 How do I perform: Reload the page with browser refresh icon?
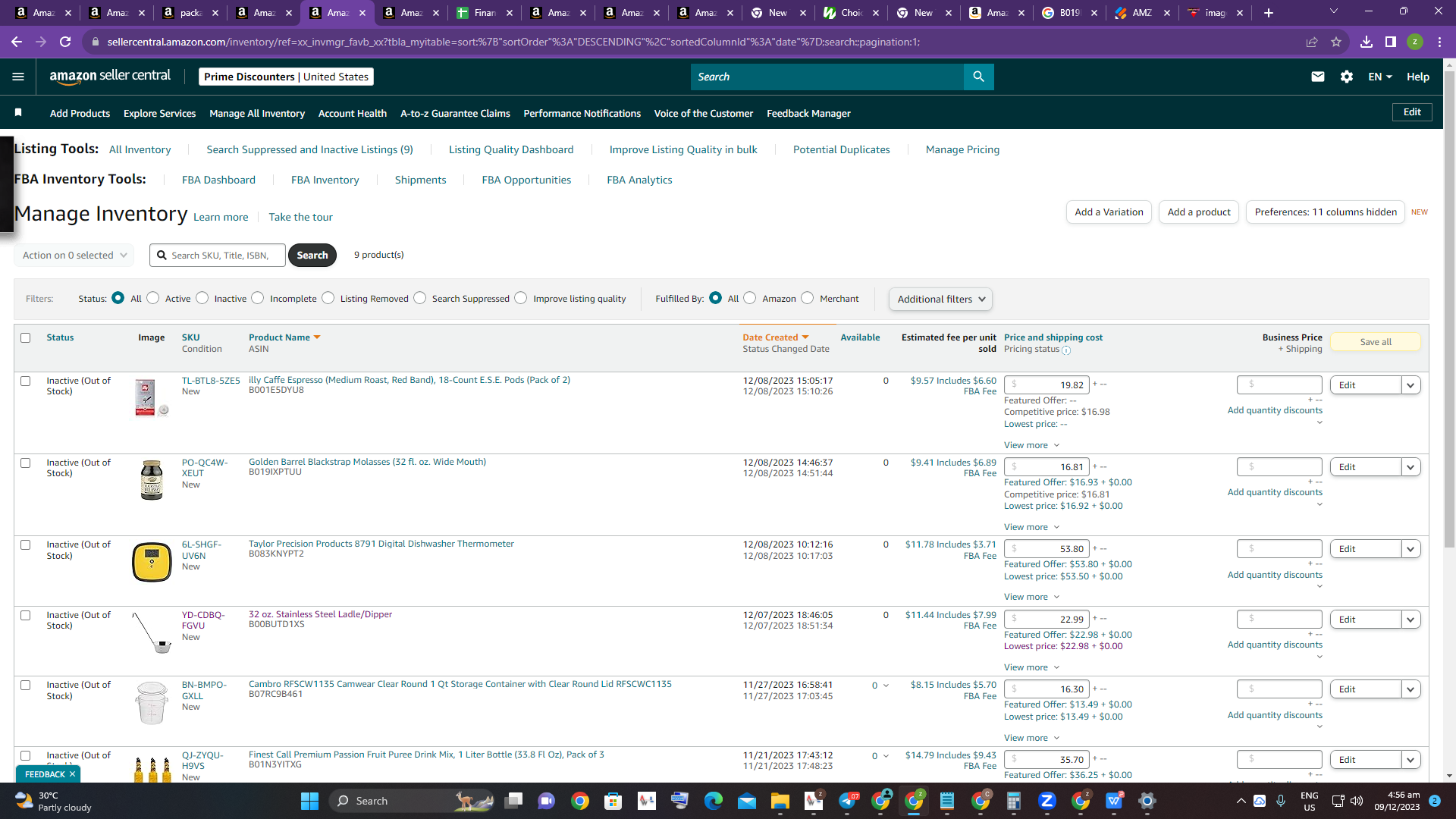(x=65, y=42)
